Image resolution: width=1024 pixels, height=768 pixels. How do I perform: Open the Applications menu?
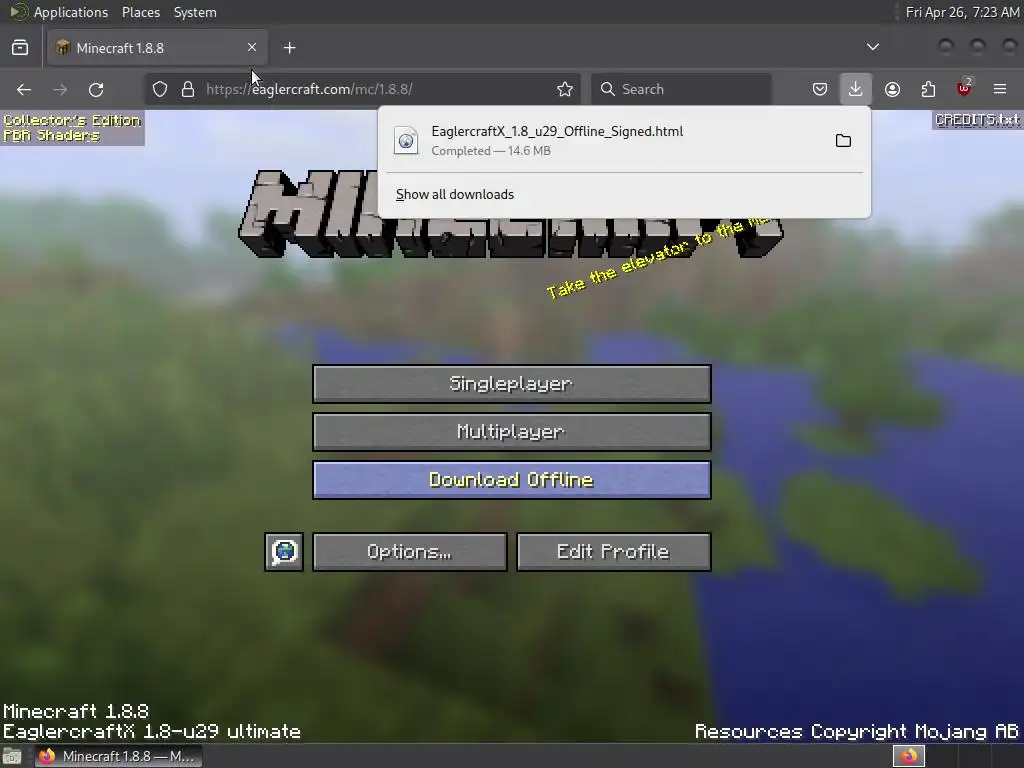pos(71,12)
